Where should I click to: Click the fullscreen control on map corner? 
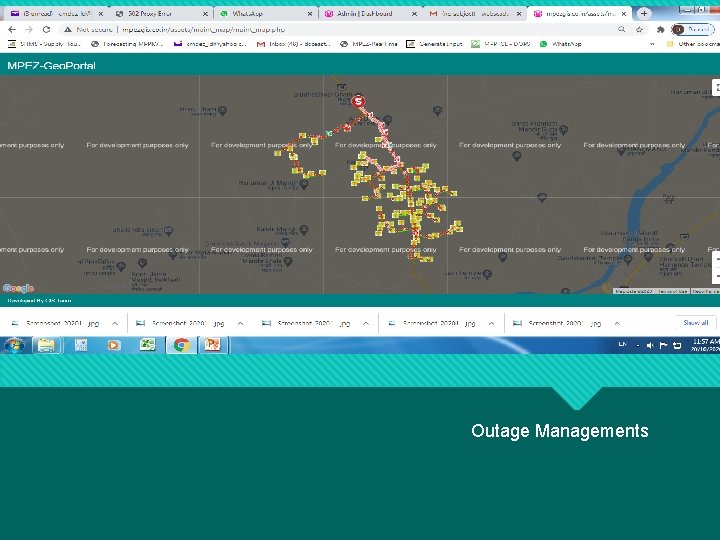(x=716, y=87)
